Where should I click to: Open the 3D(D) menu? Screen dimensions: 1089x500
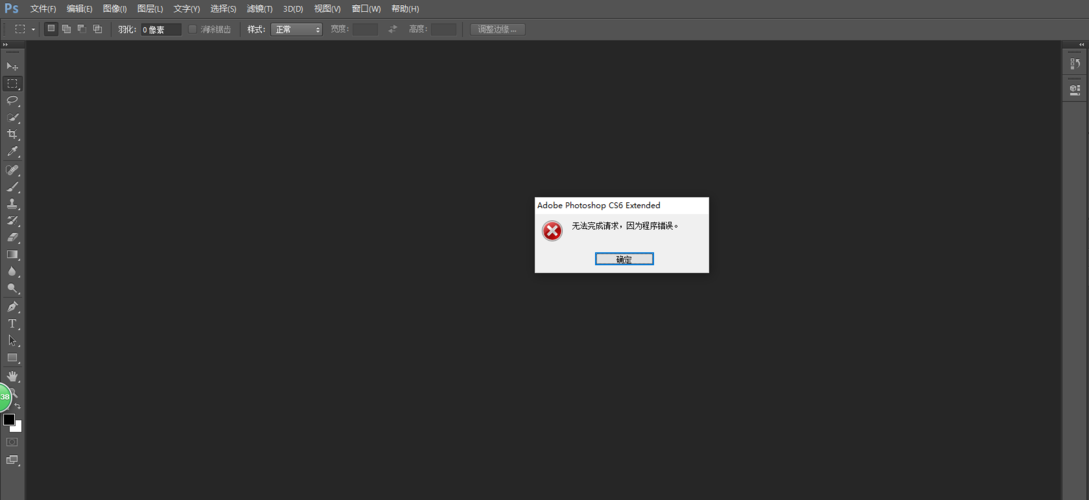tap(293, 9)
